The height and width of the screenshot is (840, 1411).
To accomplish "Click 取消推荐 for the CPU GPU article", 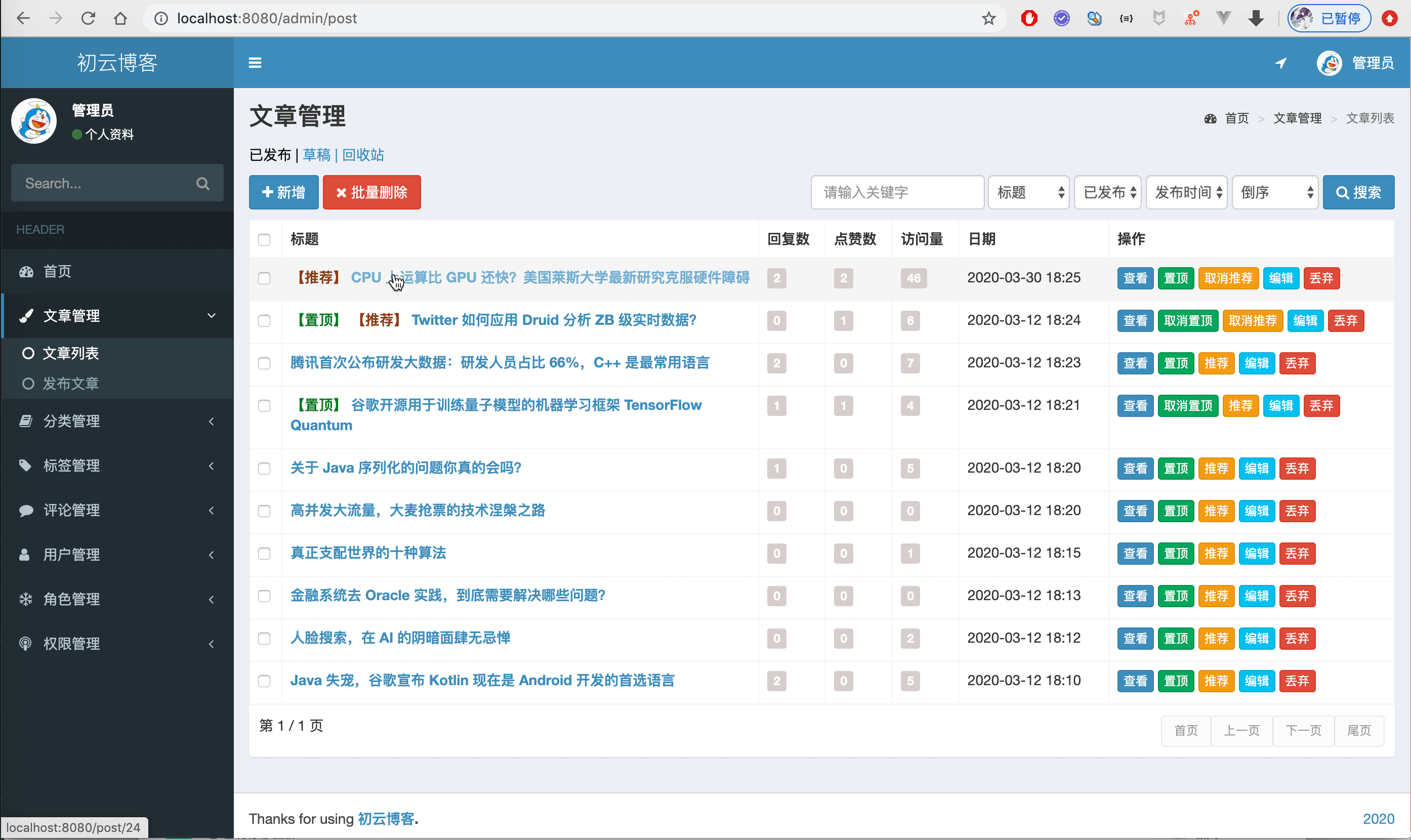I will [1228, 278].
